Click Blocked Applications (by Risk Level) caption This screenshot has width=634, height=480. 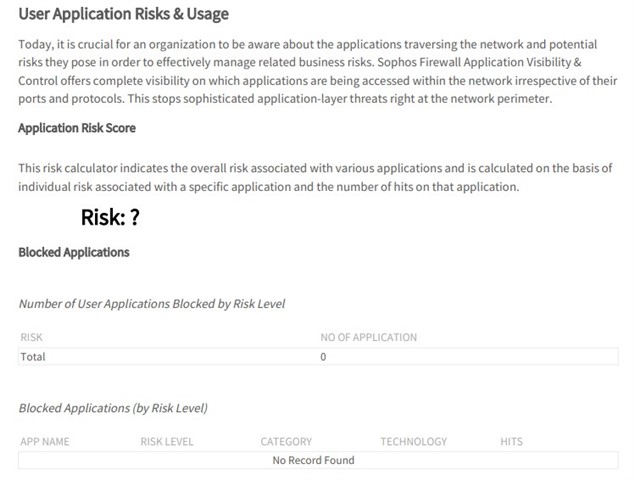coord(113,408)
